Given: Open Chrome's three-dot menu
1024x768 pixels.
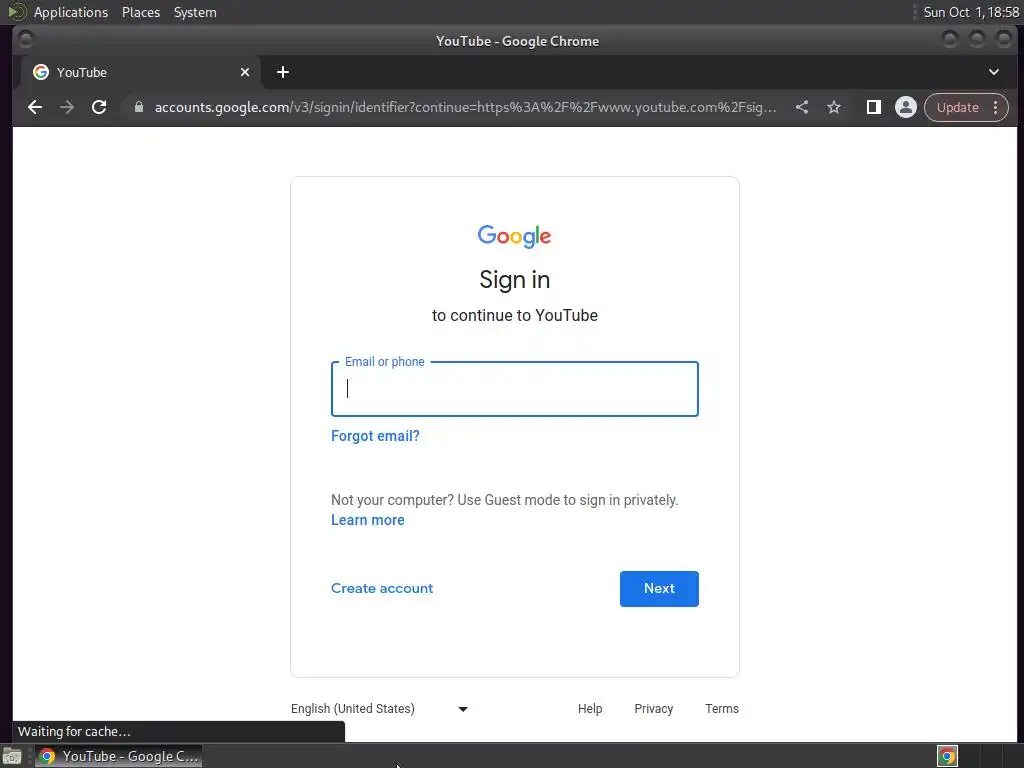Looking at the screenshot, I should tap(996, 107).
